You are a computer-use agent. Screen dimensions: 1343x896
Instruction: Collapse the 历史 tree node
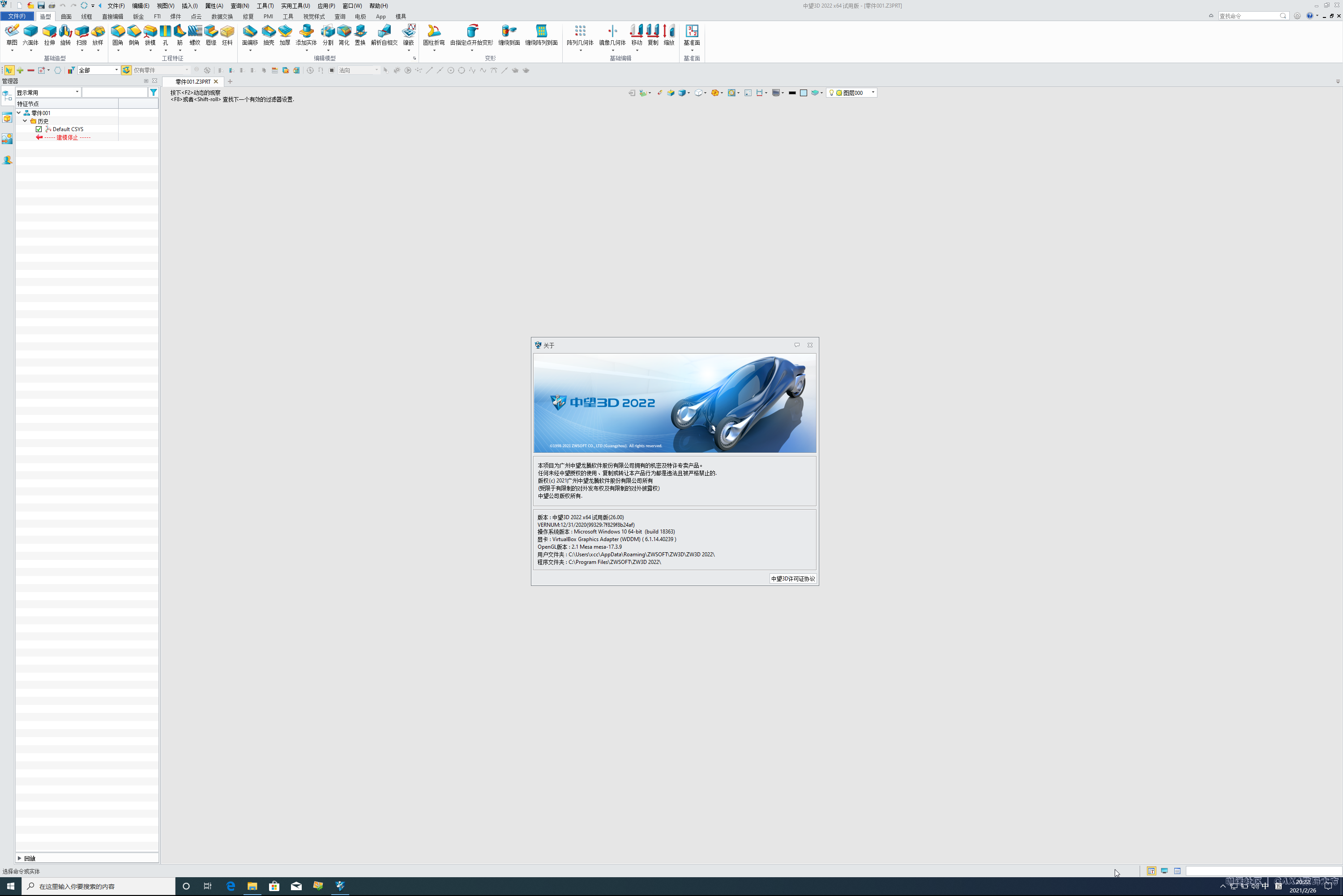click(x=25, y=120)
